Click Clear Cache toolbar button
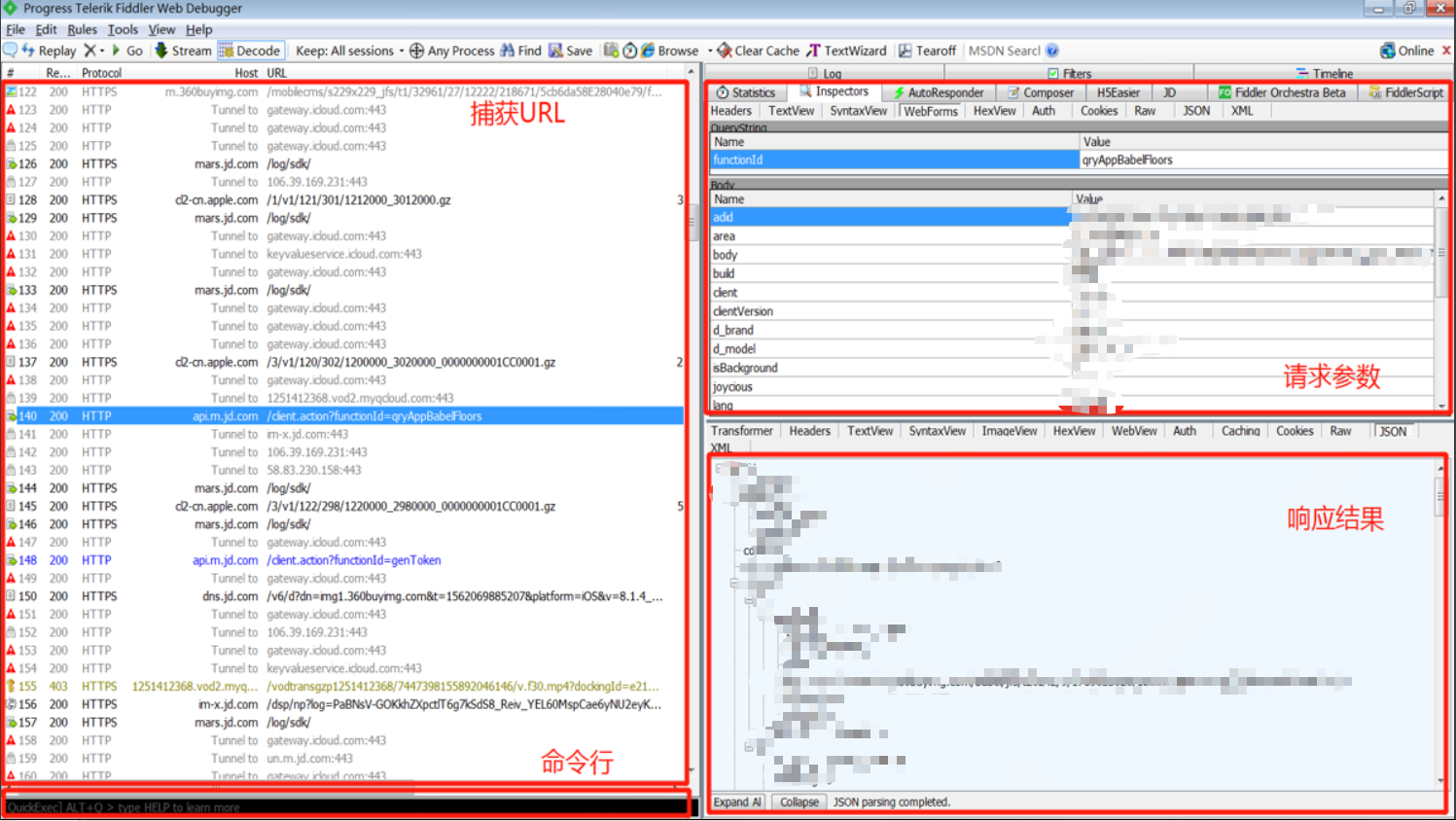 coord(759,51)
